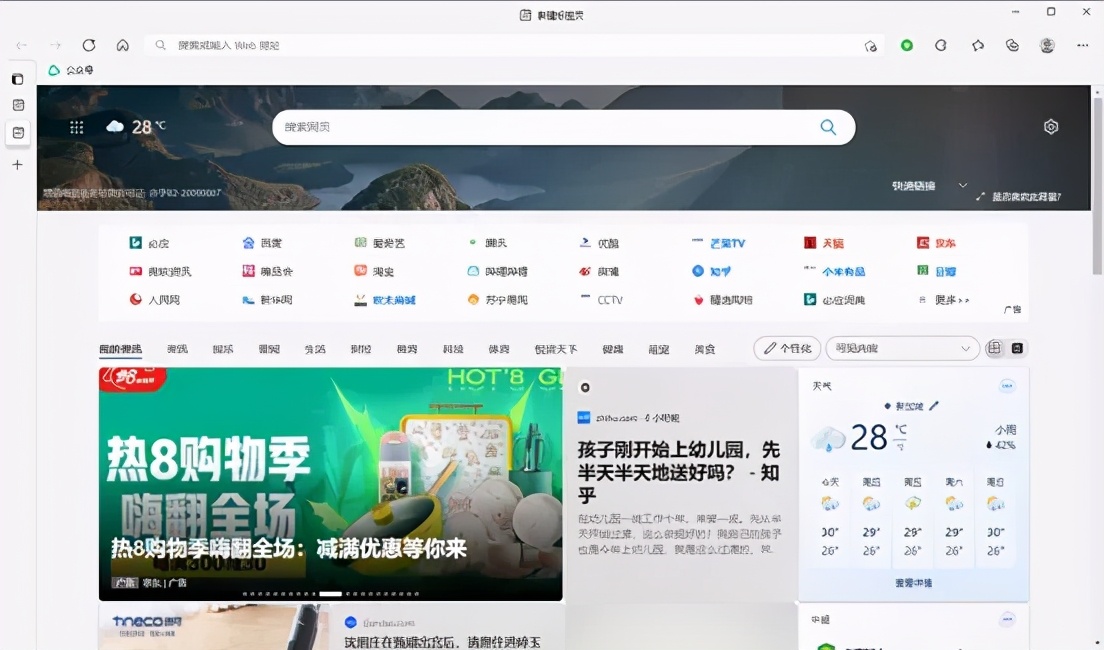Expand 更多 to show more site shortcuts
The image size is (1104, 650).
point(946,299)
